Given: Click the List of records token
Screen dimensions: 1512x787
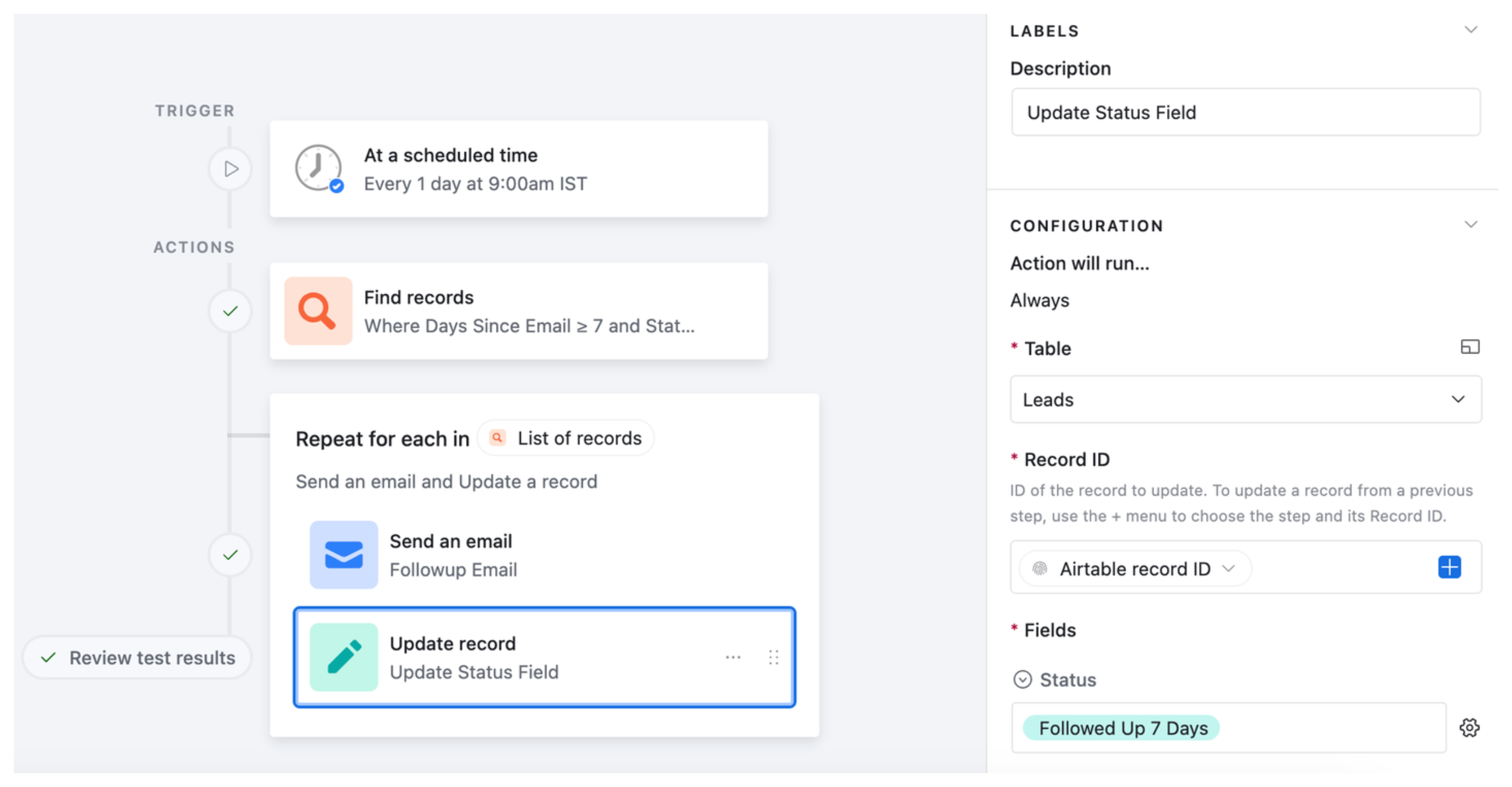Looking at the screenshot, I should point(565,438).
